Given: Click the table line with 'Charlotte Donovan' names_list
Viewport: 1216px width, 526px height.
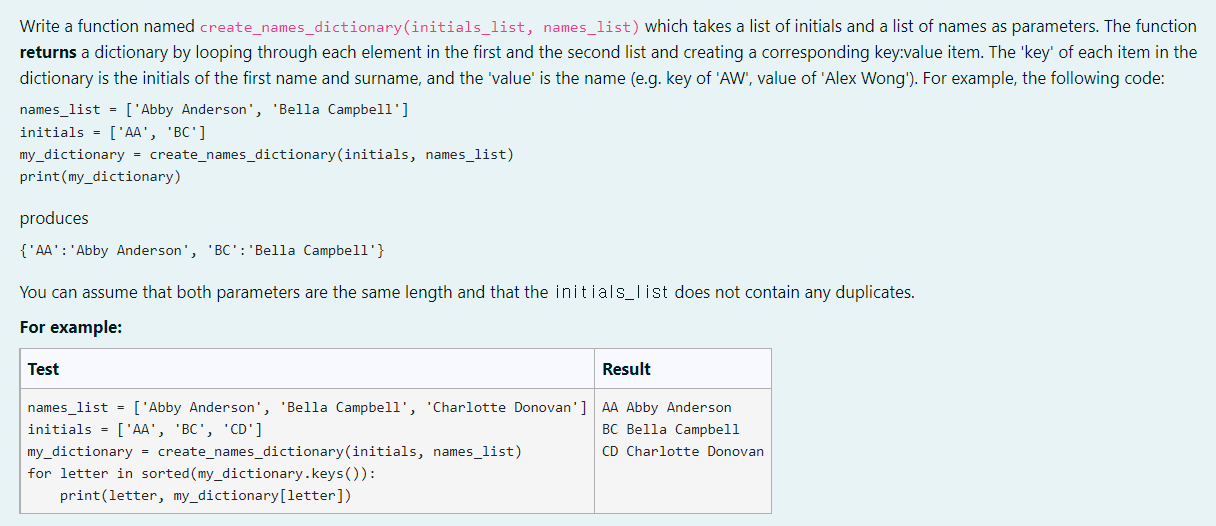Looking at the screenshot, I should 307,407.
